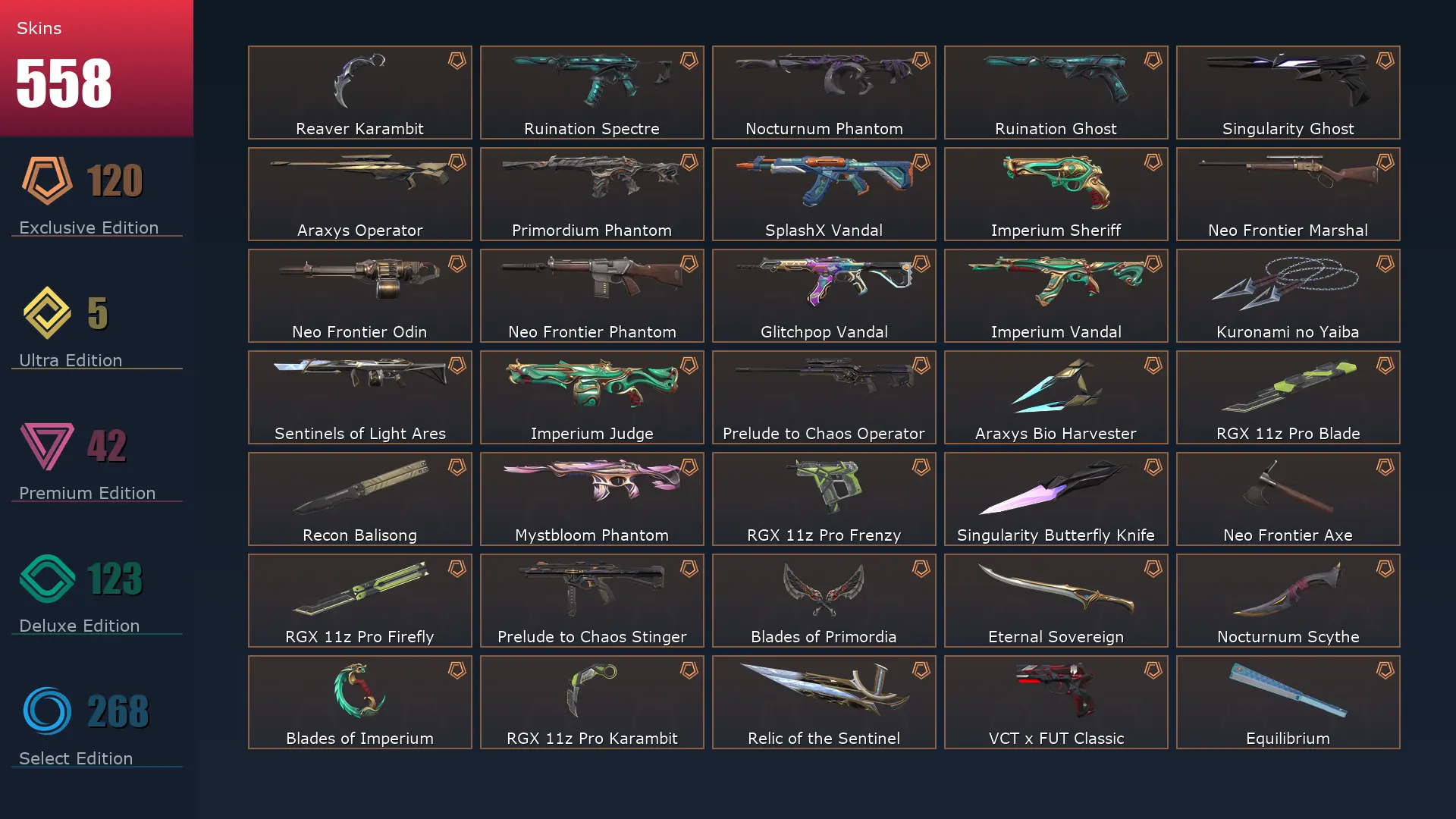Open the Mystbloom Phantom skin

coord(591,499)
